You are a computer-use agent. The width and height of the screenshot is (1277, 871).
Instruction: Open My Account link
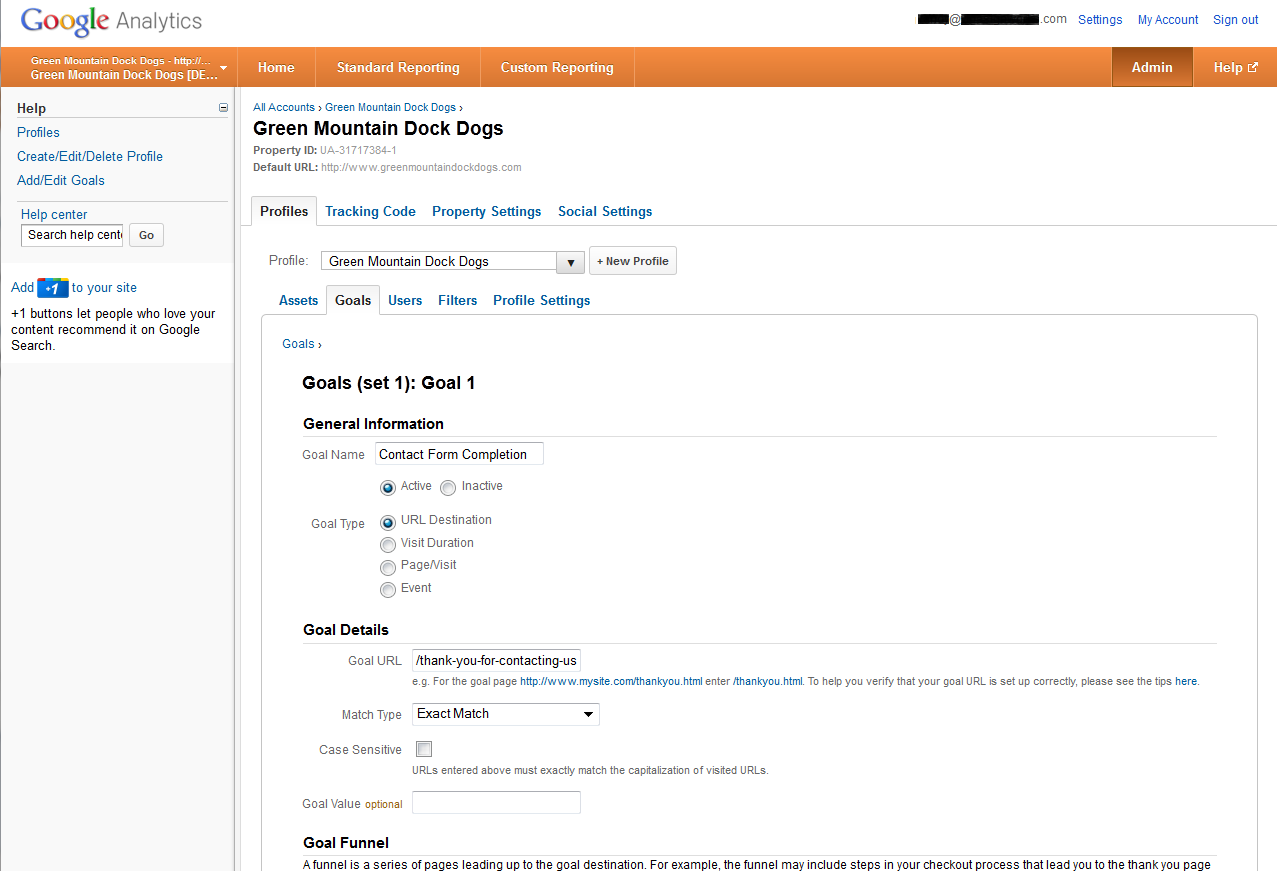(1168, 20)
